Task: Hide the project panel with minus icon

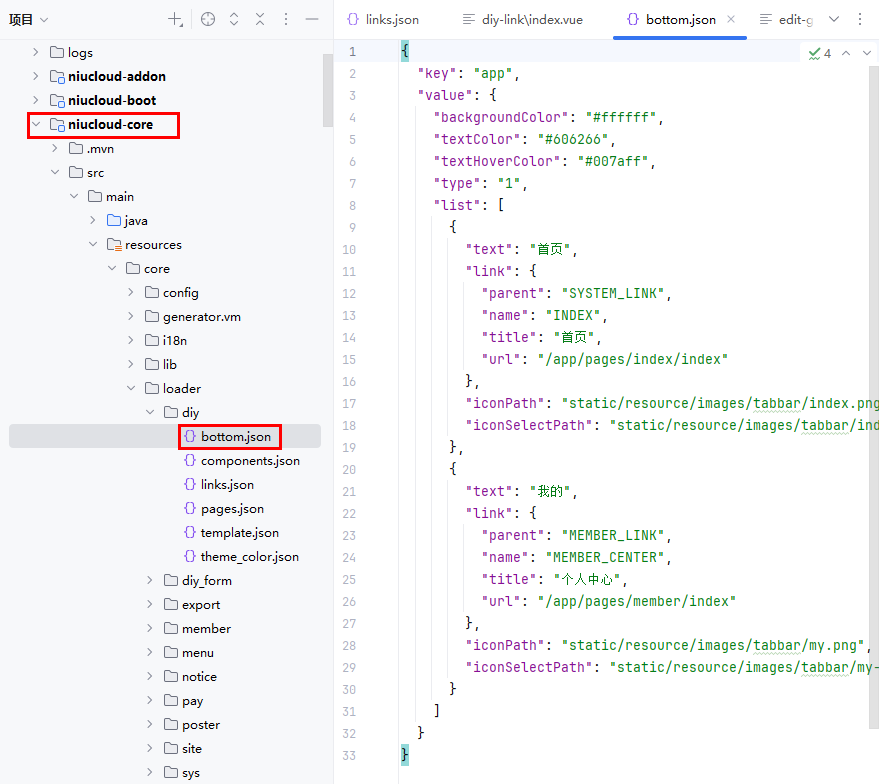Action: 312,19
